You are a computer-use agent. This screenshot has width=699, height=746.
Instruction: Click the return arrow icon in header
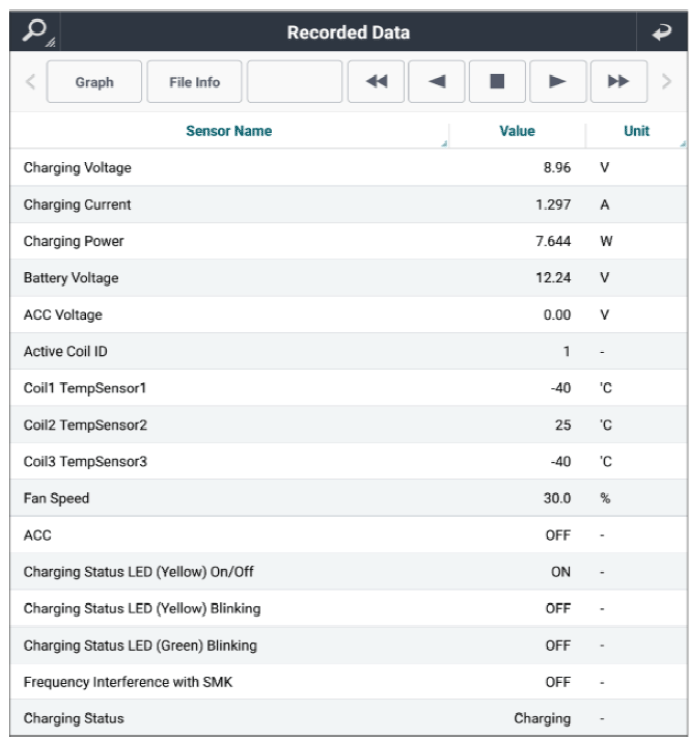pyautogui.click(x=661, y=32)
